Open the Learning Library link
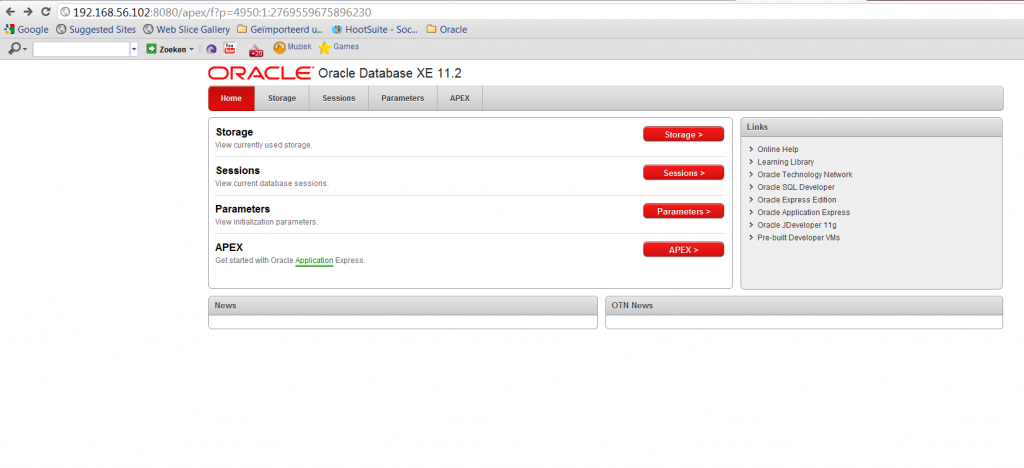Screen dimensions: 1024x468 click(x=786, y=162)
